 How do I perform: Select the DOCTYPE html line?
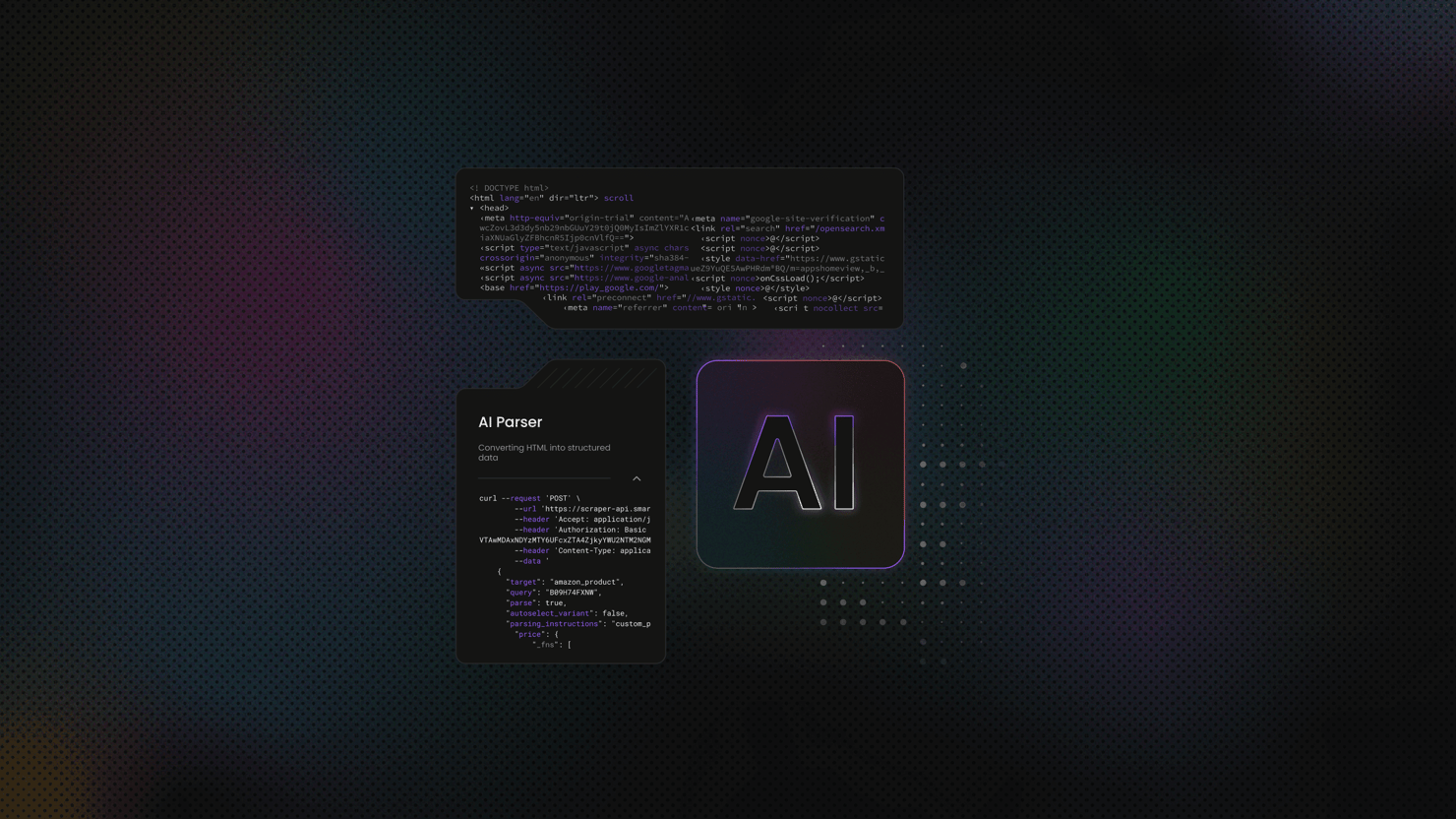click(x=509, y=188)
